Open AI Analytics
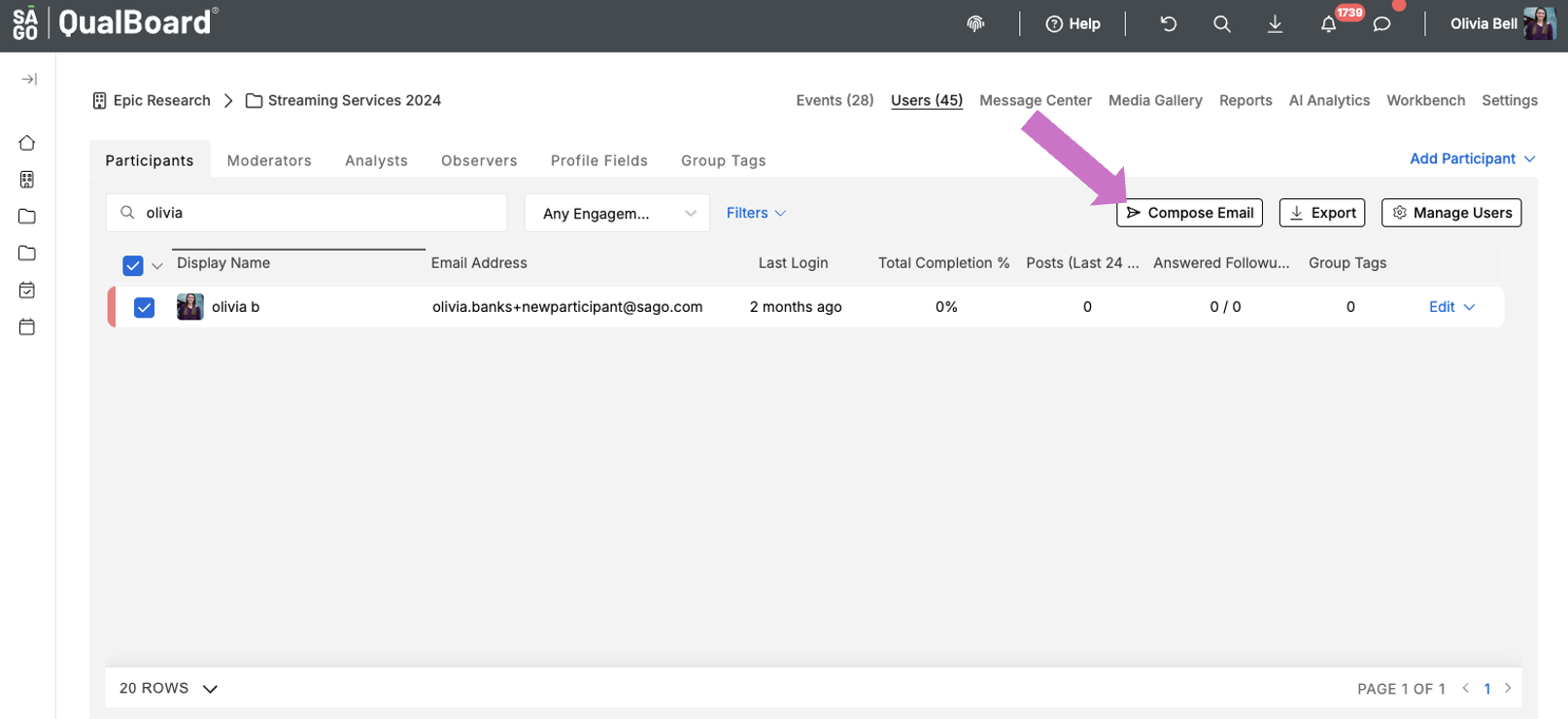The image size is (1568, 719). pos(1329,100)
